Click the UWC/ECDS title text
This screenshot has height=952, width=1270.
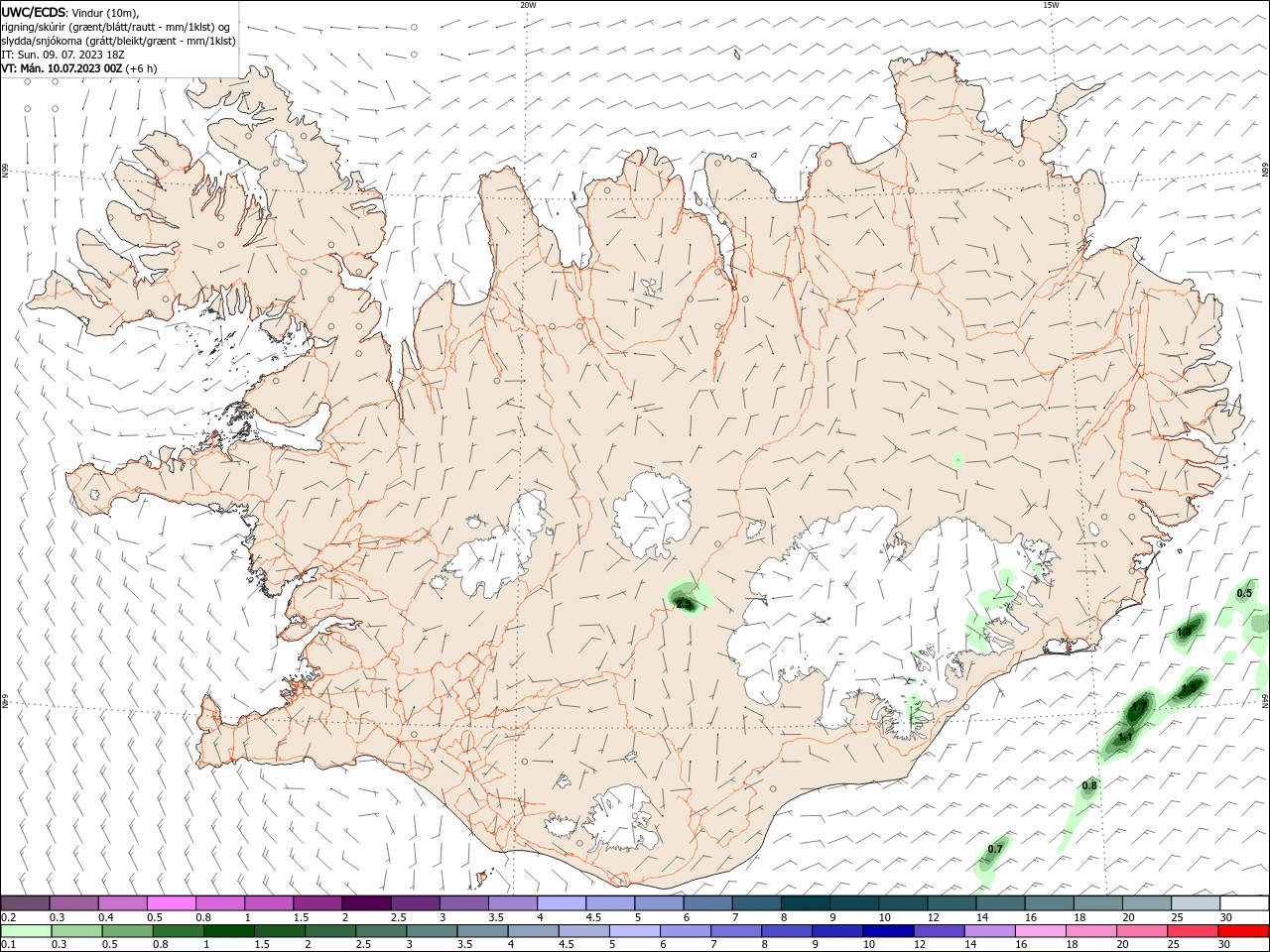point(34,12)
